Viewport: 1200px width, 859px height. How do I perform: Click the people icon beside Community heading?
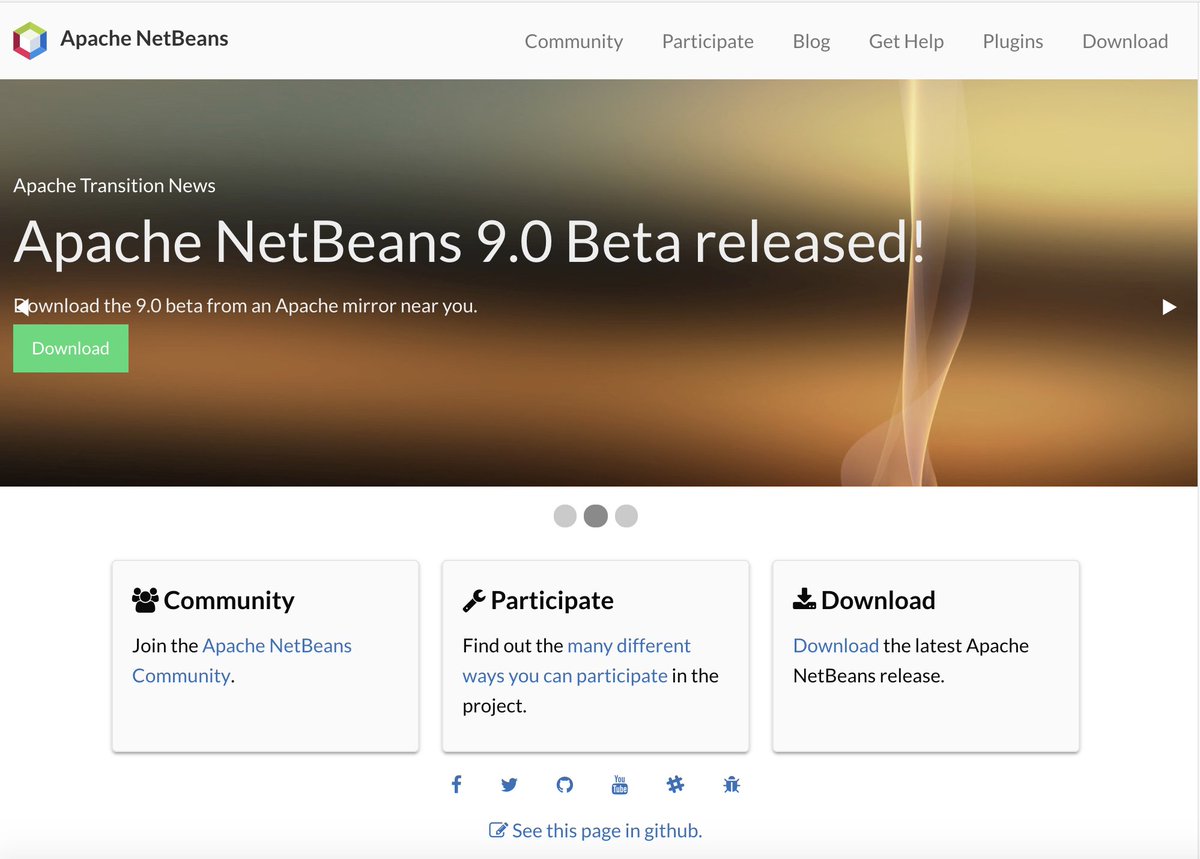click(145, 600)
